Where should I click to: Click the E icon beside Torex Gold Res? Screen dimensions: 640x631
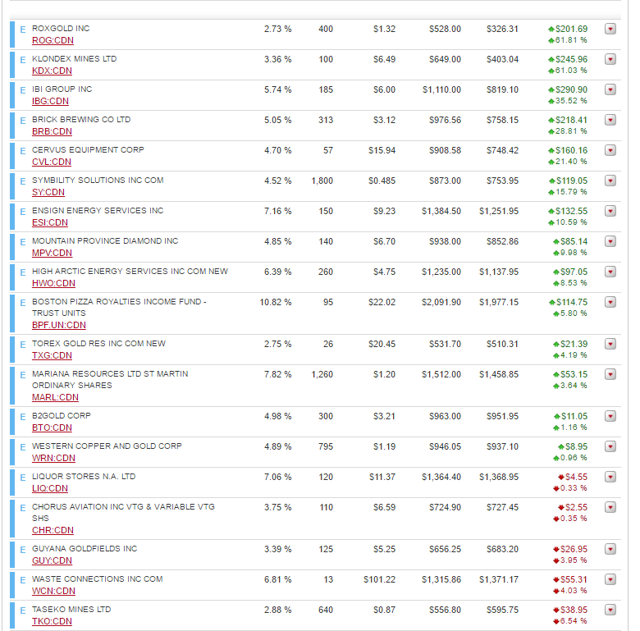pos(23,344)
